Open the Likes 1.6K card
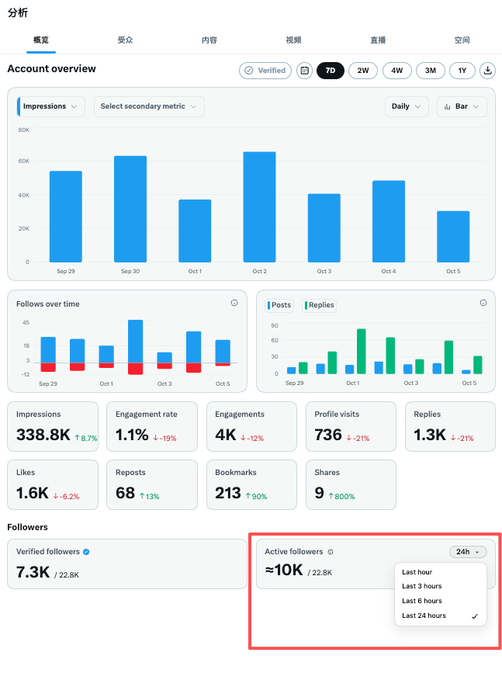Image resolution: width=502 pixels, height=680 pixels. coord(53,485)
